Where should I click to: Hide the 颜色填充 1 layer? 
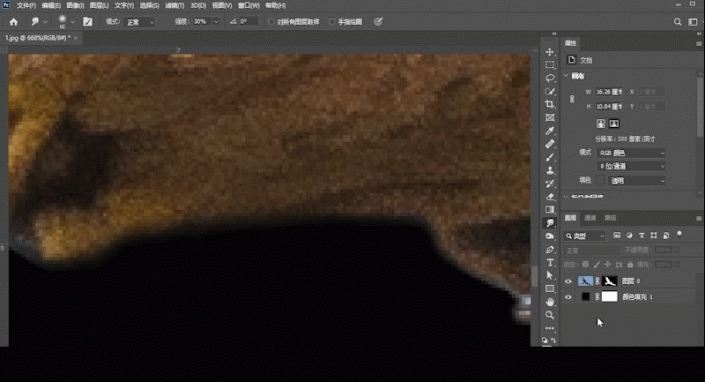(x=568, y=297)
